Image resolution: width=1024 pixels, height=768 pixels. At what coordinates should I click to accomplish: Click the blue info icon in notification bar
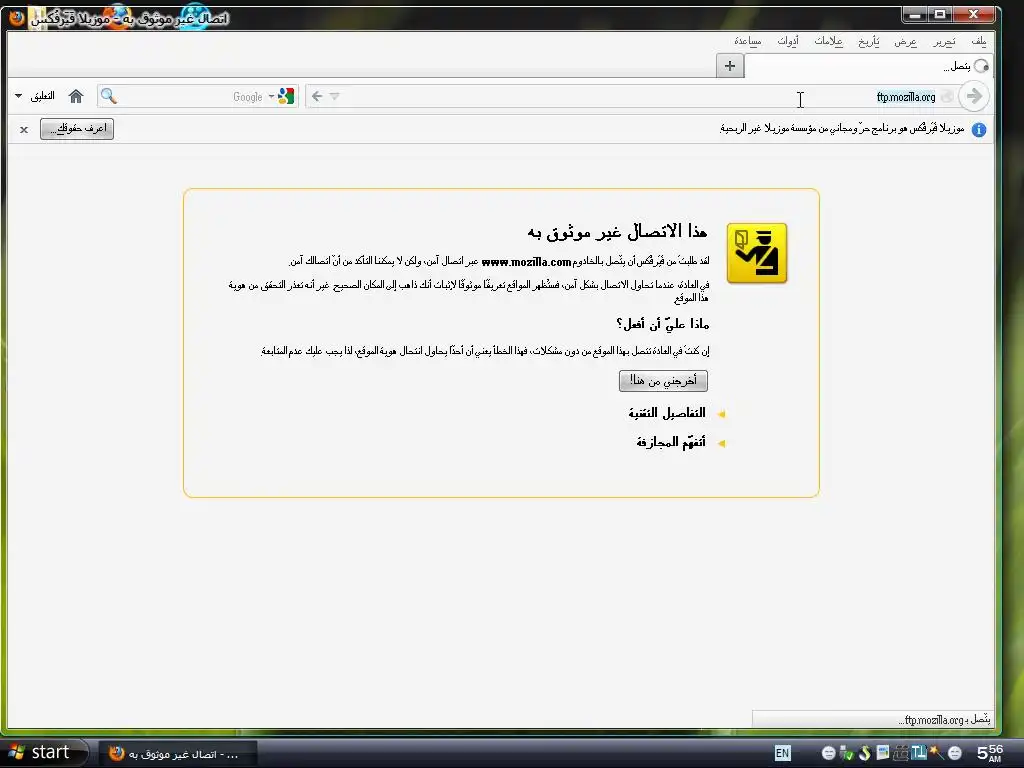click(x=978, y=129)
